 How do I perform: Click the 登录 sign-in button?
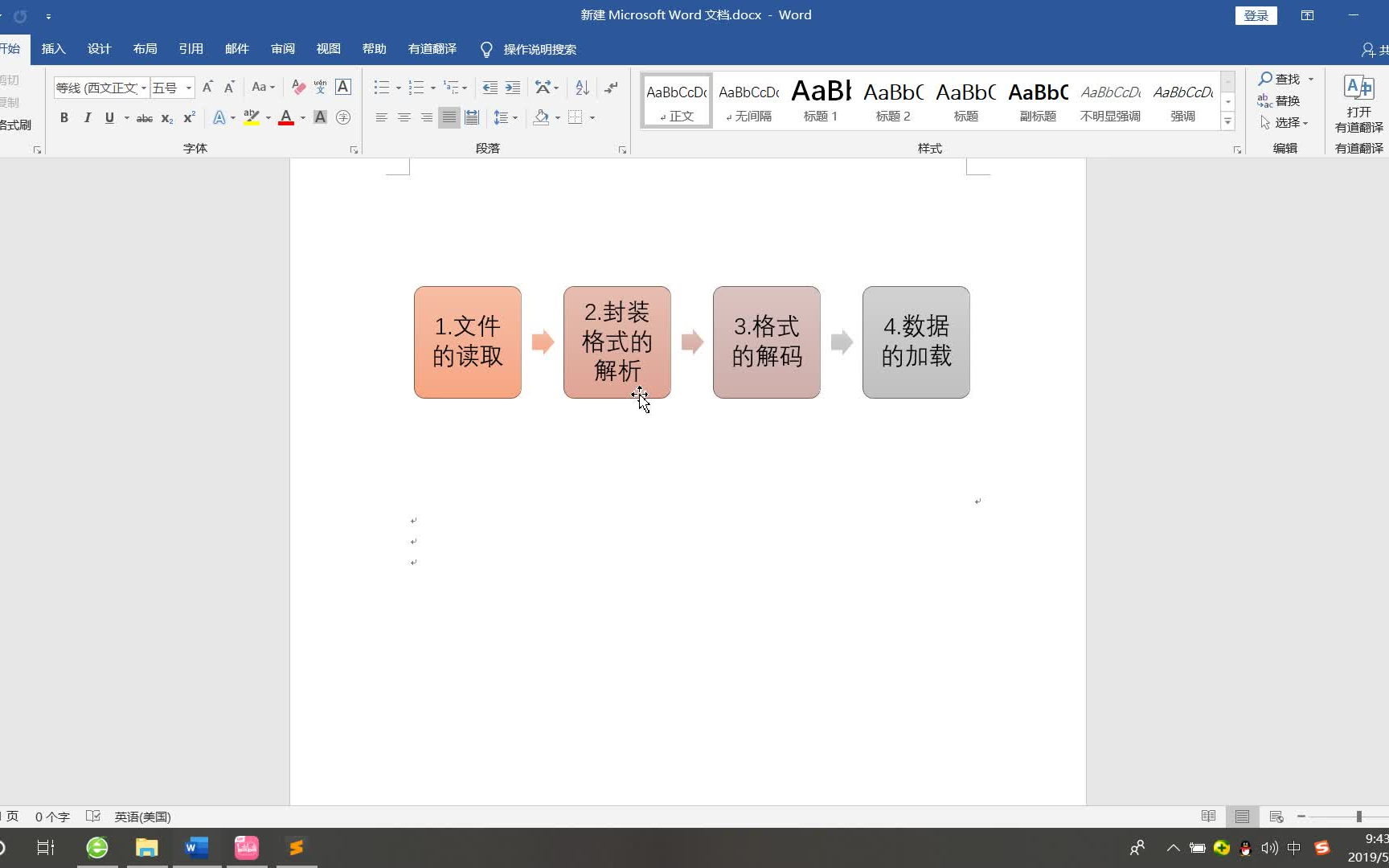click(1256, 15)
